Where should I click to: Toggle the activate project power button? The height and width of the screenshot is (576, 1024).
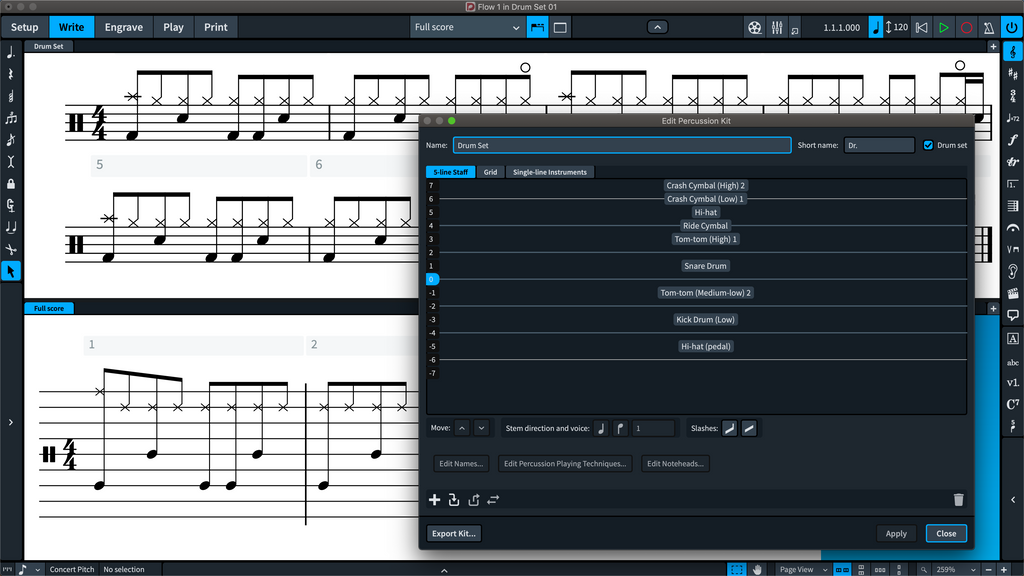coord(1011,27)
